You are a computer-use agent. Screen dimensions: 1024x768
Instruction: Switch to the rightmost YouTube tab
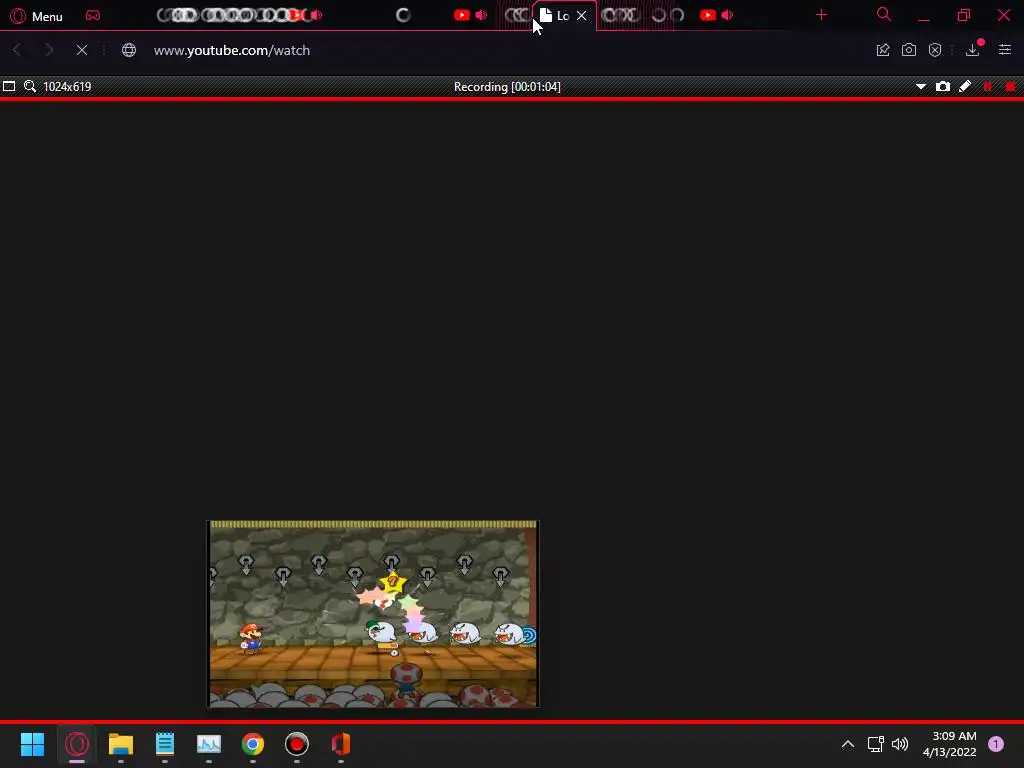tap(708, 15)
